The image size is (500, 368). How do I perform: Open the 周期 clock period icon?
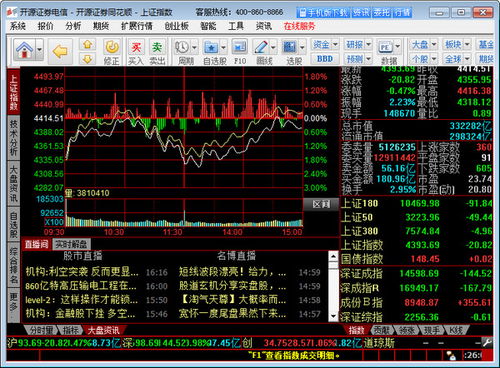point(182,47)
